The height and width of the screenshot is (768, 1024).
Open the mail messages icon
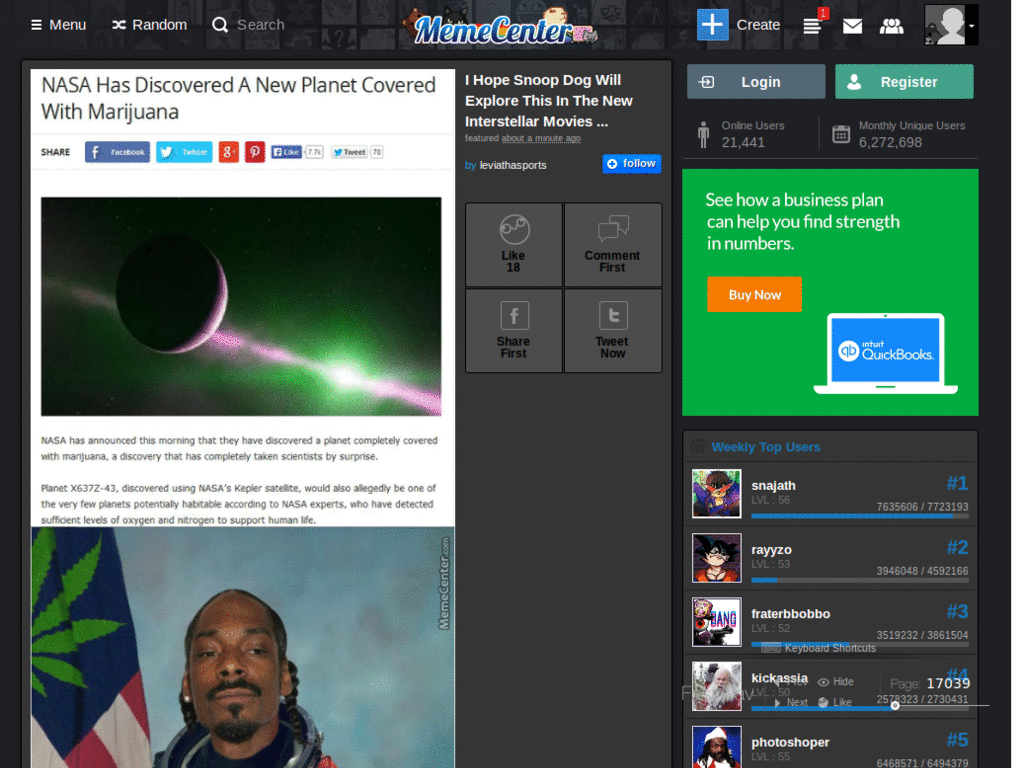pos(852,26)
